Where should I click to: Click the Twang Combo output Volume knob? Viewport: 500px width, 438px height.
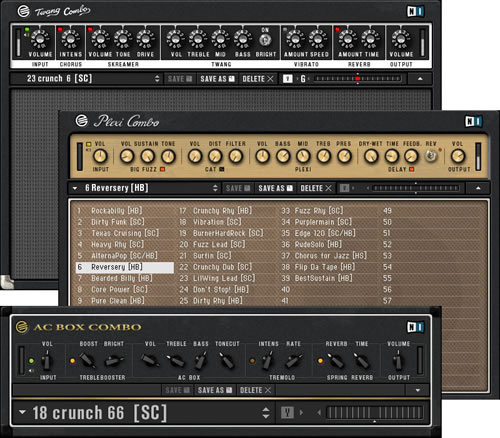click(401, 39)
